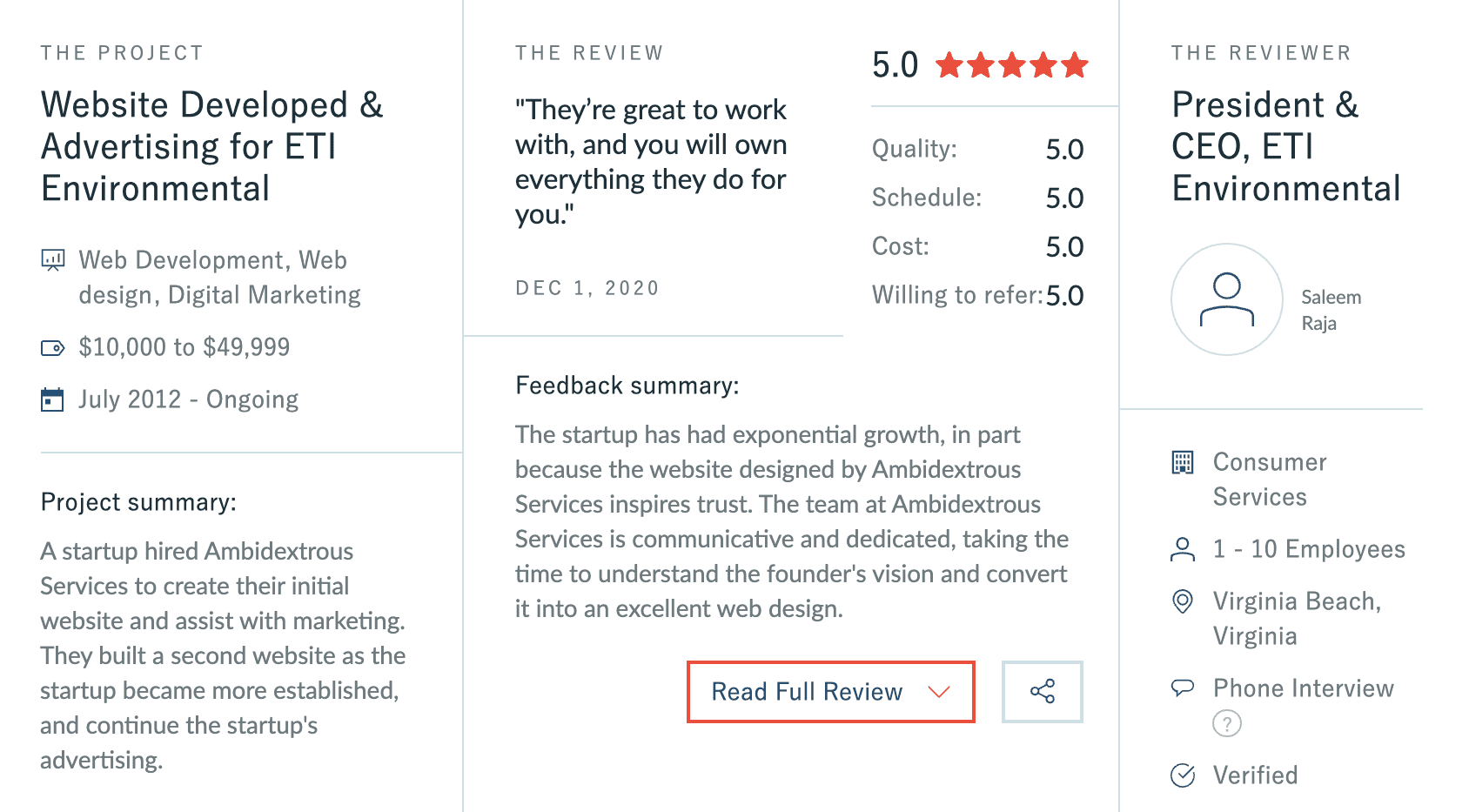The height and width of the screenshot is (812, 1469).
Task: Click the services presentation-board icon
Action: pyautogui.click(x=53, y=260)
